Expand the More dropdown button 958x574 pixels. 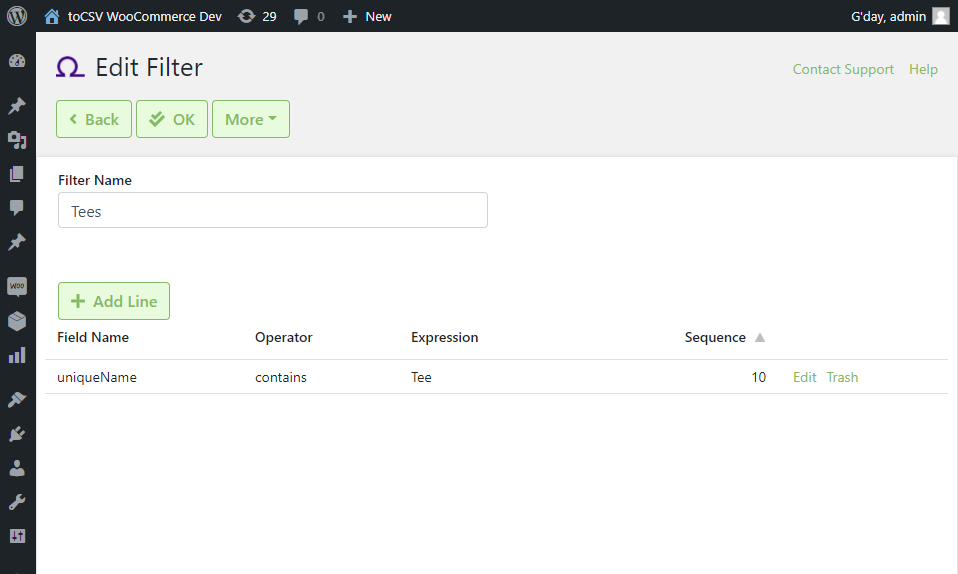tap(251, 119)
